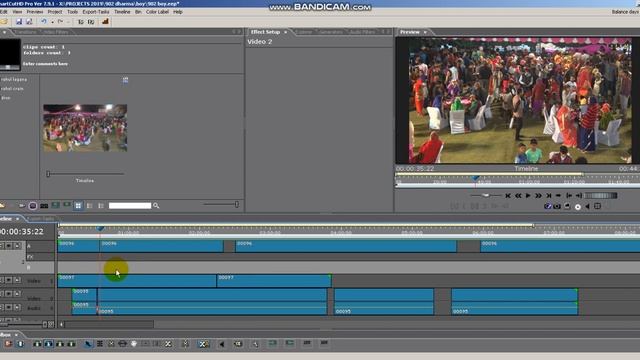
Task: Click the left-pointing triangle icon in Toolbox
Action: (x=222, y=344)
